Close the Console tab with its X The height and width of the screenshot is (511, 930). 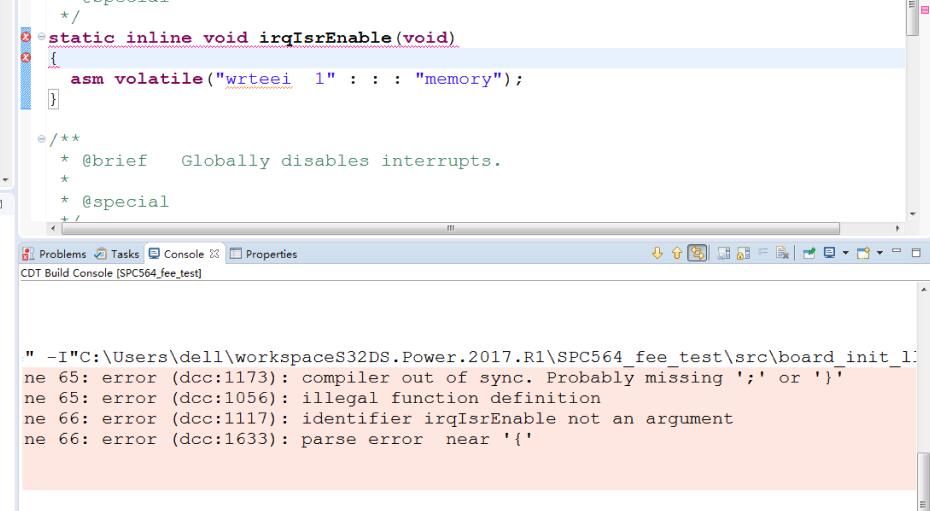(214, 254)
